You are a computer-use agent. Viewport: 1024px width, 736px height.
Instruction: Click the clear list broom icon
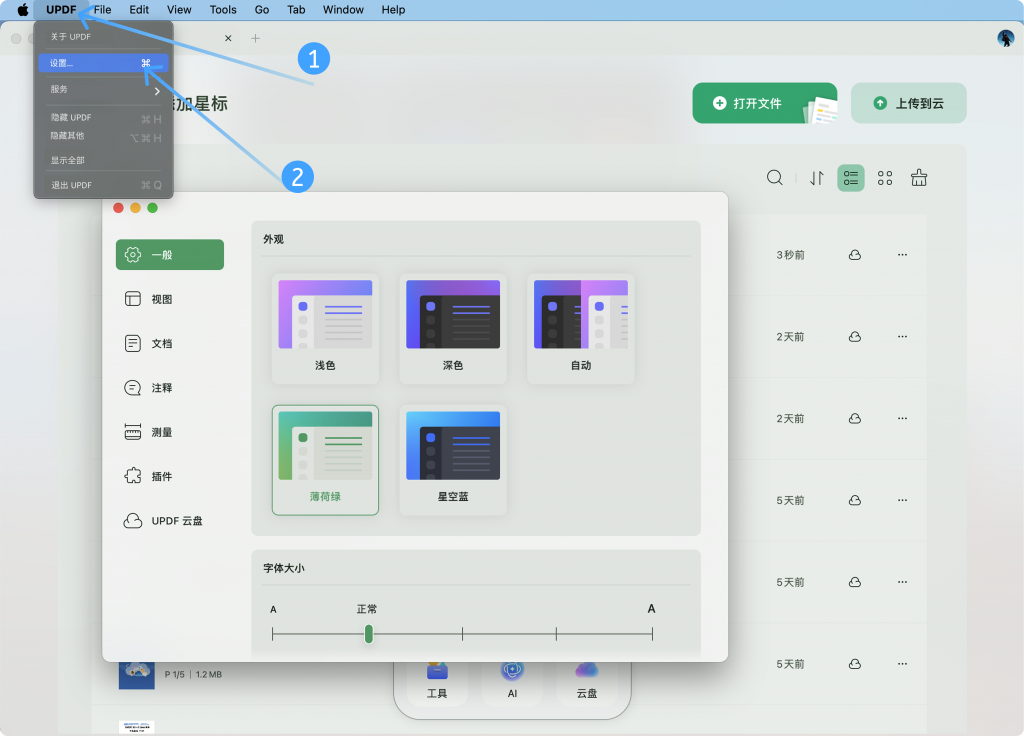(x=919, y=178)
